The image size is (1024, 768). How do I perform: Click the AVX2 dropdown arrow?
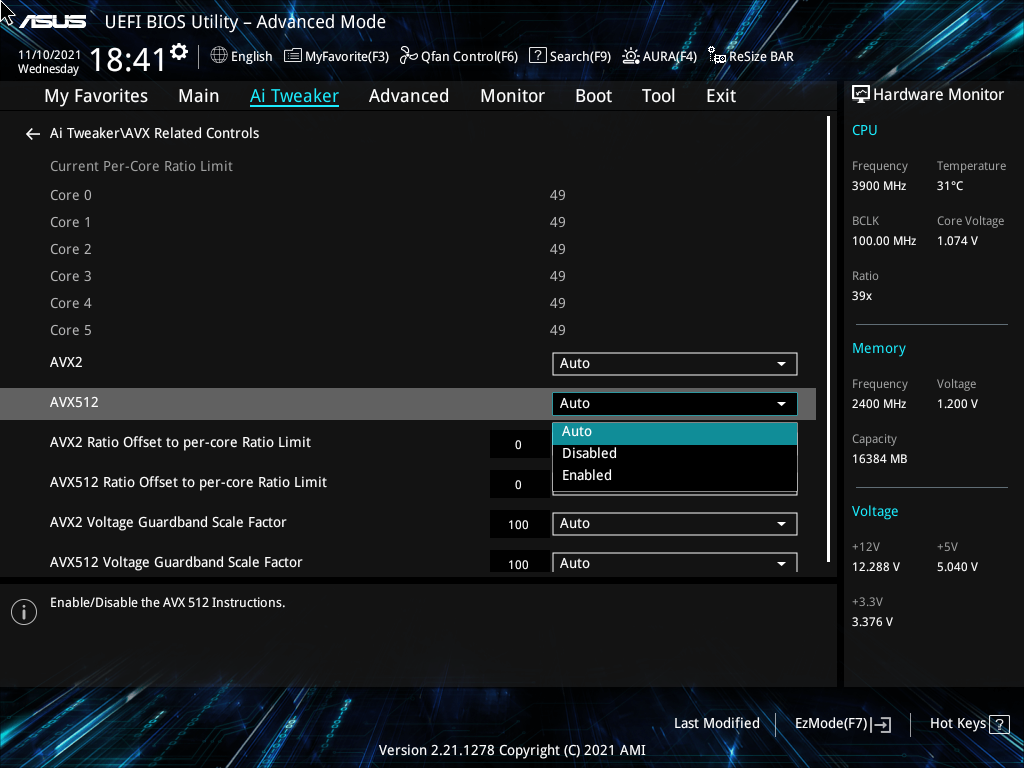coord(781,364)
